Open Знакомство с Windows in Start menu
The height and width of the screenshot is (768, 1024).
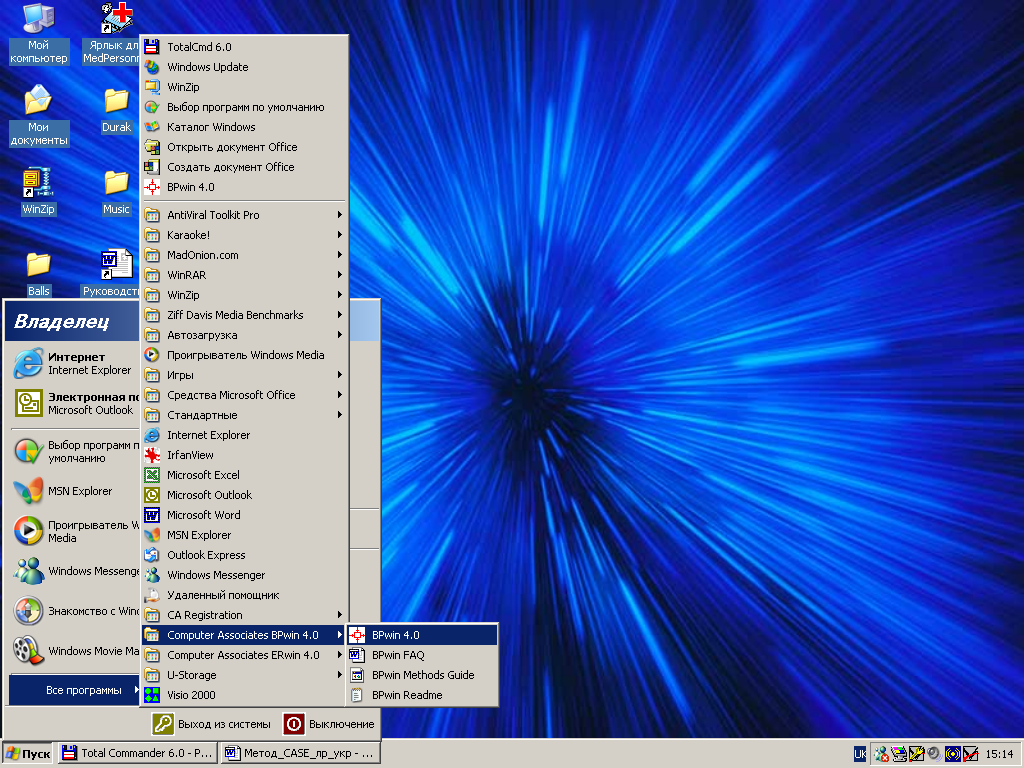pos(76,611)
